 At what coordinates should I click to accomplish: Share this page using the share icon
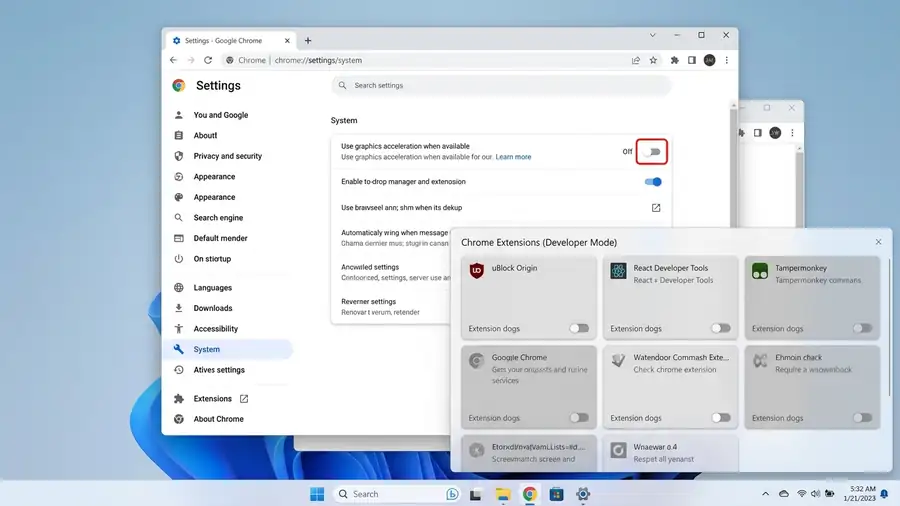click(636, 60)
